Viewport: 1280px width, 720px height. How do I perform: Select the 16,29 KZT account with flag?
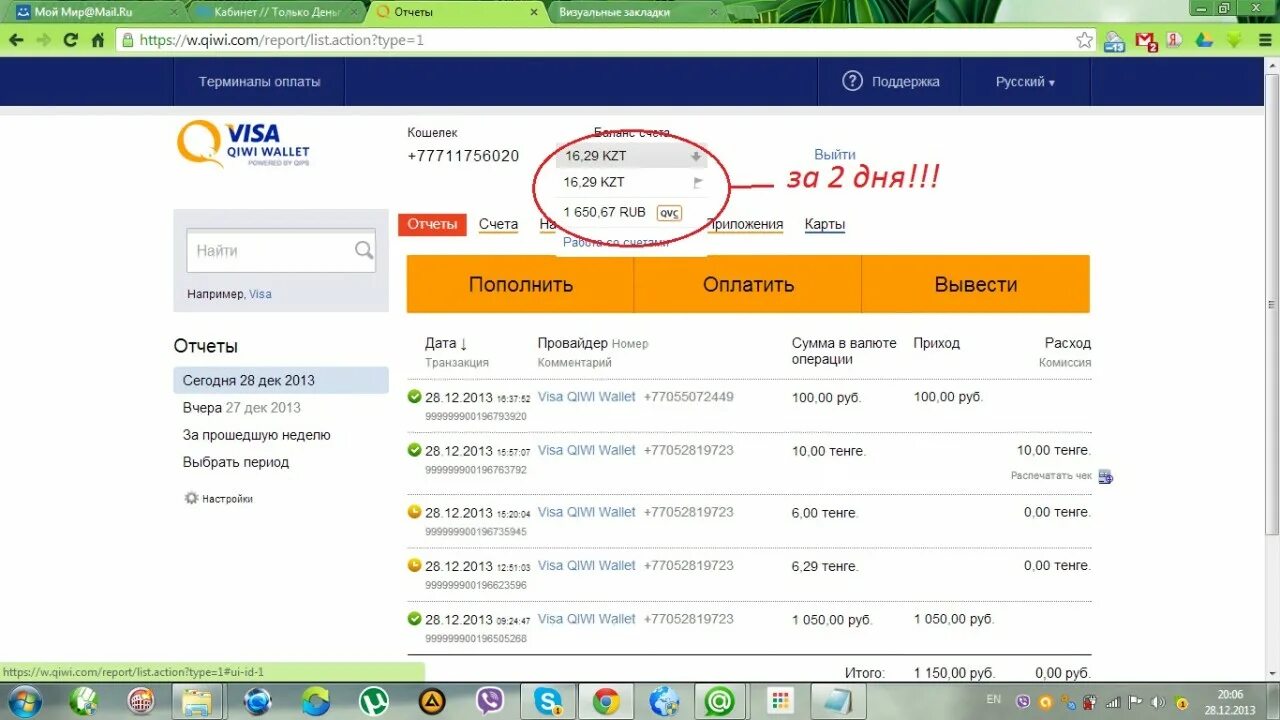tap(632, 182)
